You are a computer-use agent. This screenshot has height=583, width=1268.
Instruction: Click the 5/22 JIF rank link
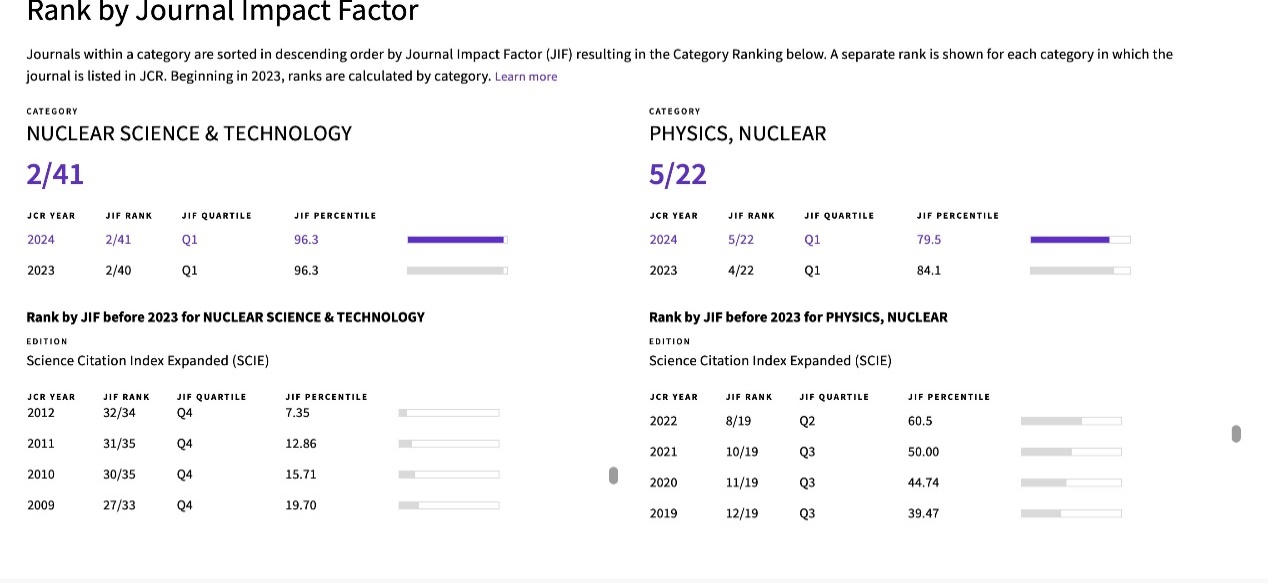pyautogui.click(x=741, y=239)
